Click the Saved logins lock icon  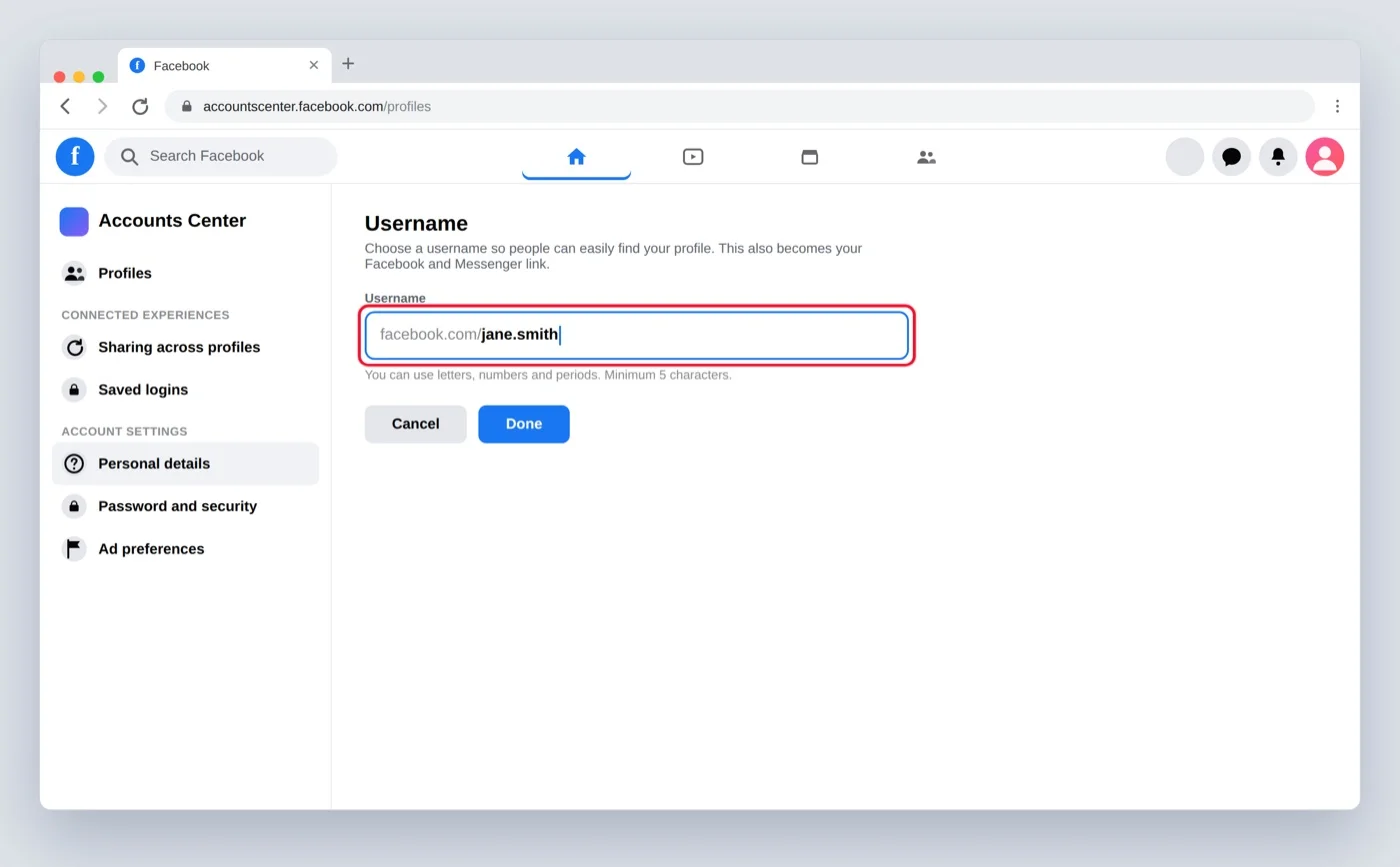(x=74, y=390)
